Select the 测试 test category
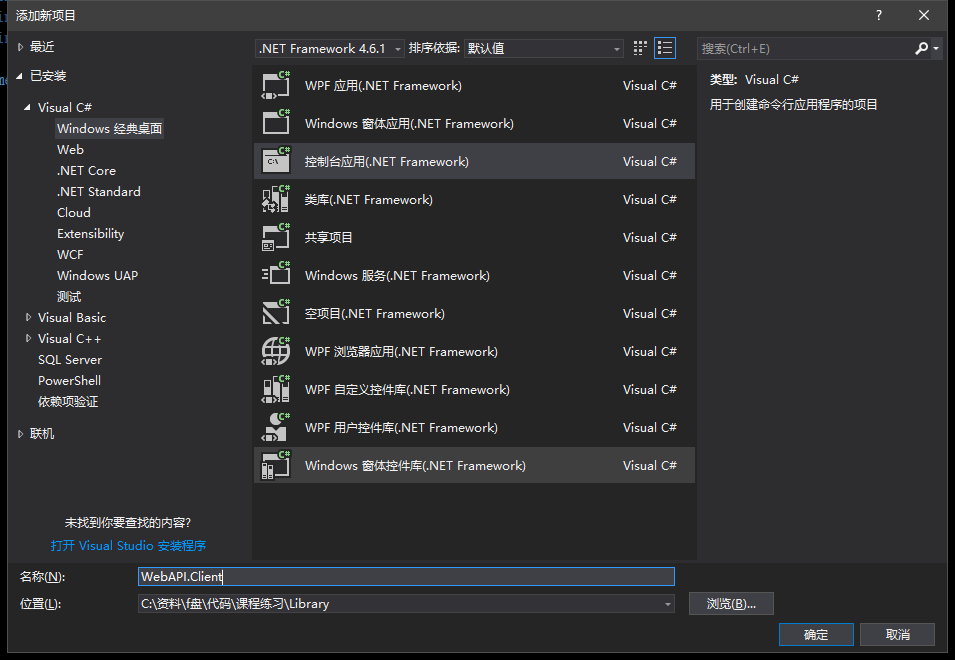The height and width of the screenshot is (660, 955). tap(69, 297)
